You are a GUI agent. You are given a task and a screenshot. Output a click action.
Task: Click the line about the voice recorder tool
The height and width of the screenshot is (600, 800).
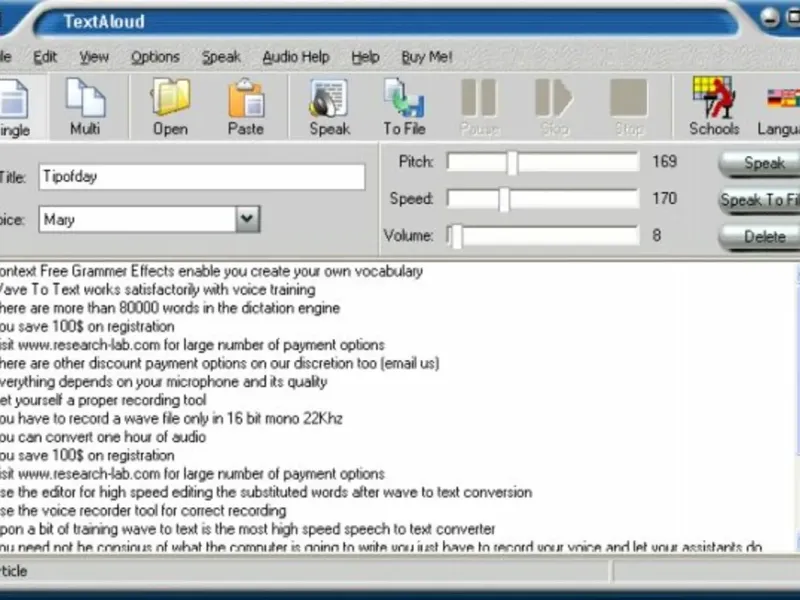[143, 510]
